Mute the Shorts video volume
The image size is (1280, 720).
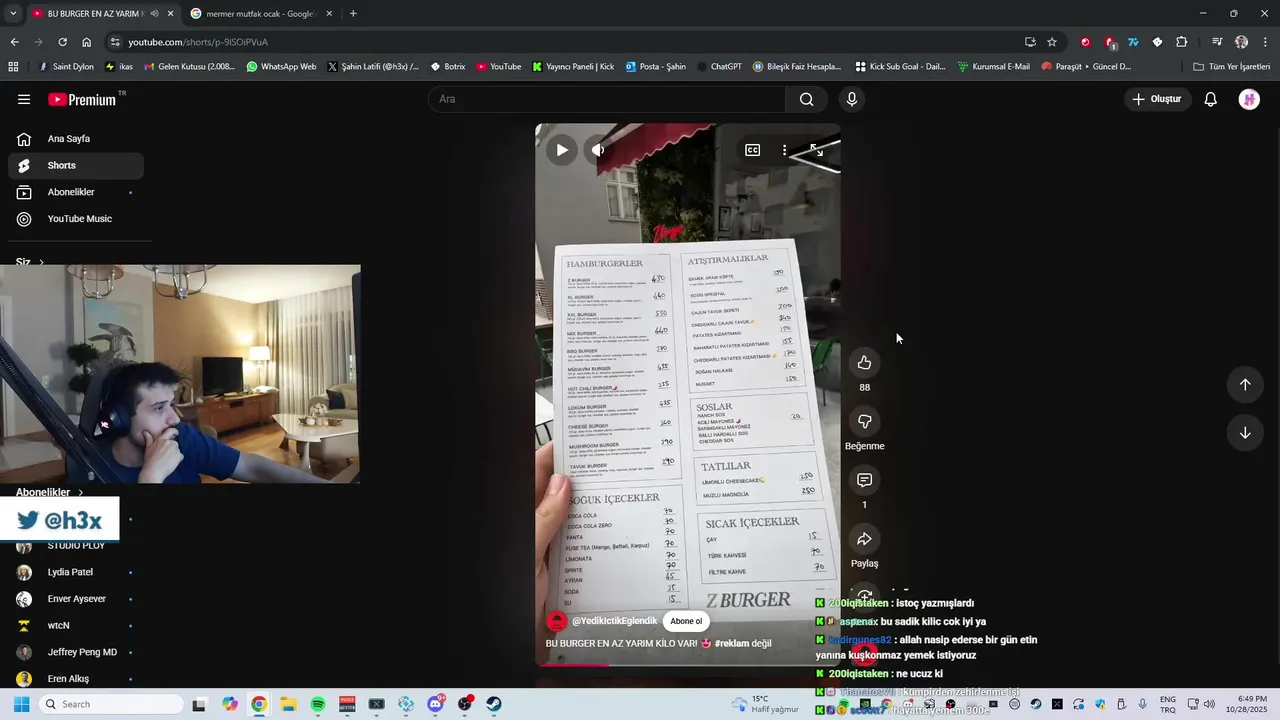(x=598, y=150)
